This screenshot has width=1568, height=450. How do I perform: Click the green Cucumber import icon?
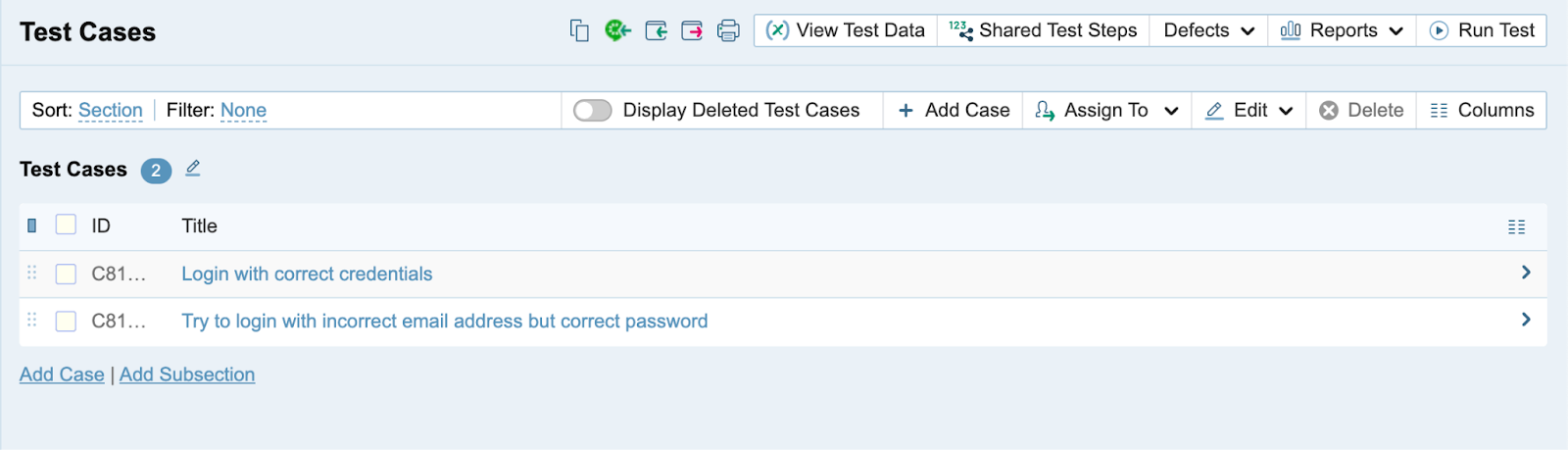click(x=617, y=31)
